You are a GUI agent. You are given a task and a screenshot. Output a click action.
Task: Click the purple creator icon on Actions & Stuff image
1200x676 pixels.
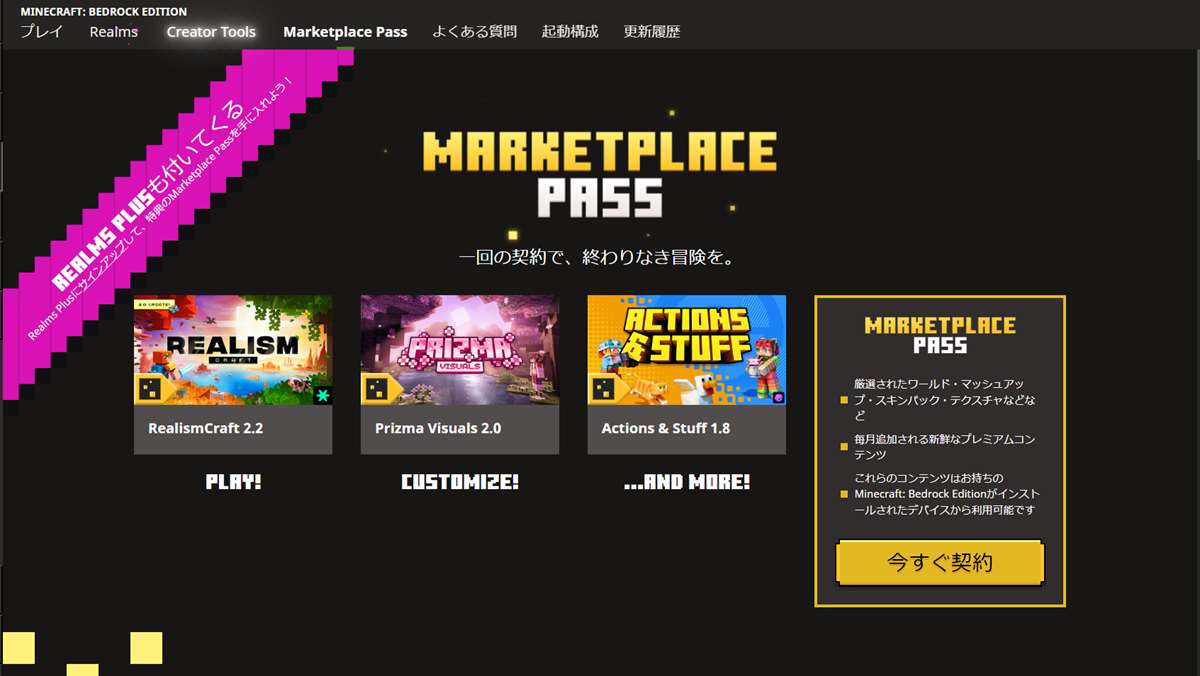778,397
